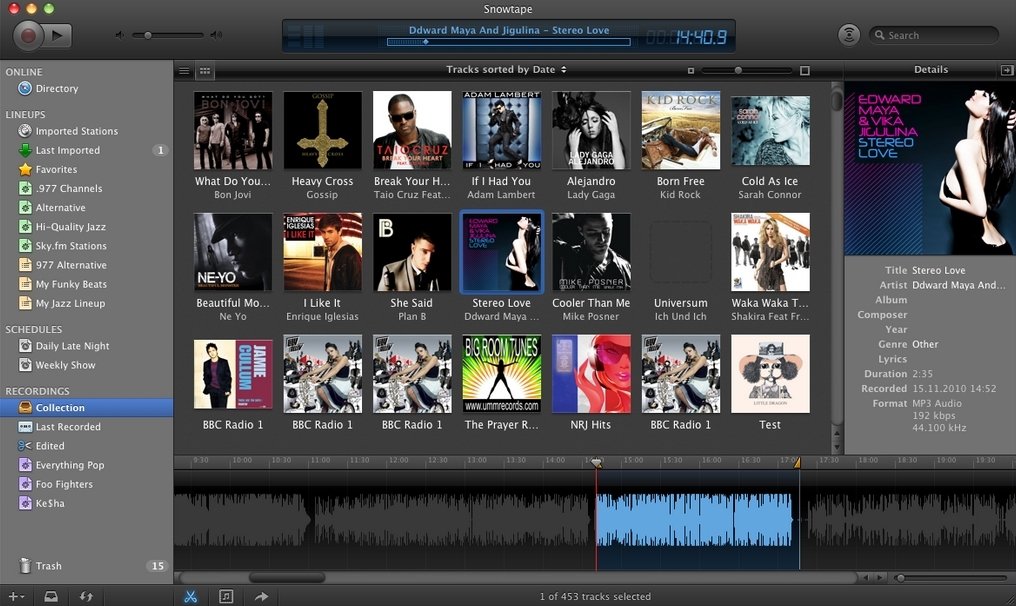The width and height of the screenshot is (1016, 606).
Task: Click the waveform horizontal scrollbar thumb
Action: [286, 577]
